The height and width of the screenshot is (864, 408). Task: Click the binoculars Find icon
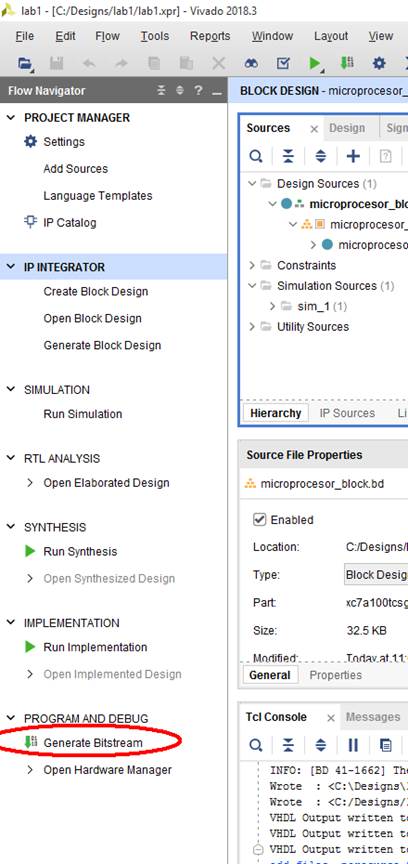pos(251,63)
